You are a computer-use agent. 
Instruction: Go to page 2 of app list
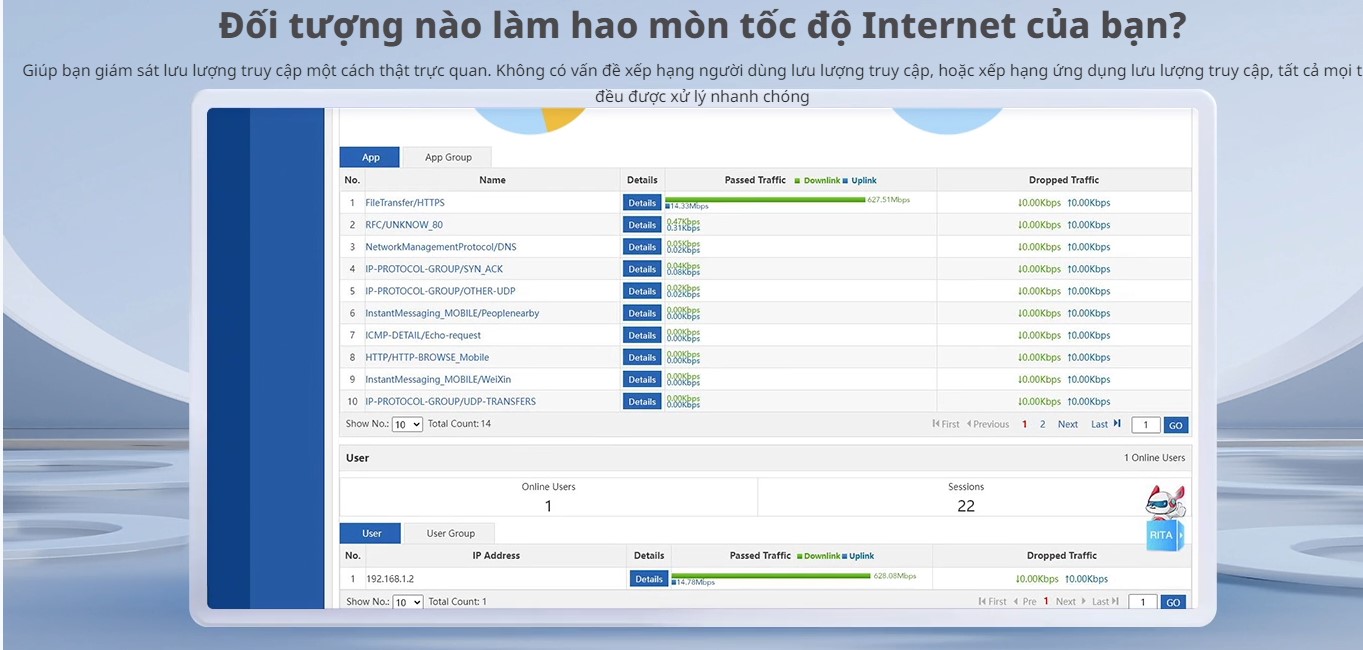point(1042,424)
